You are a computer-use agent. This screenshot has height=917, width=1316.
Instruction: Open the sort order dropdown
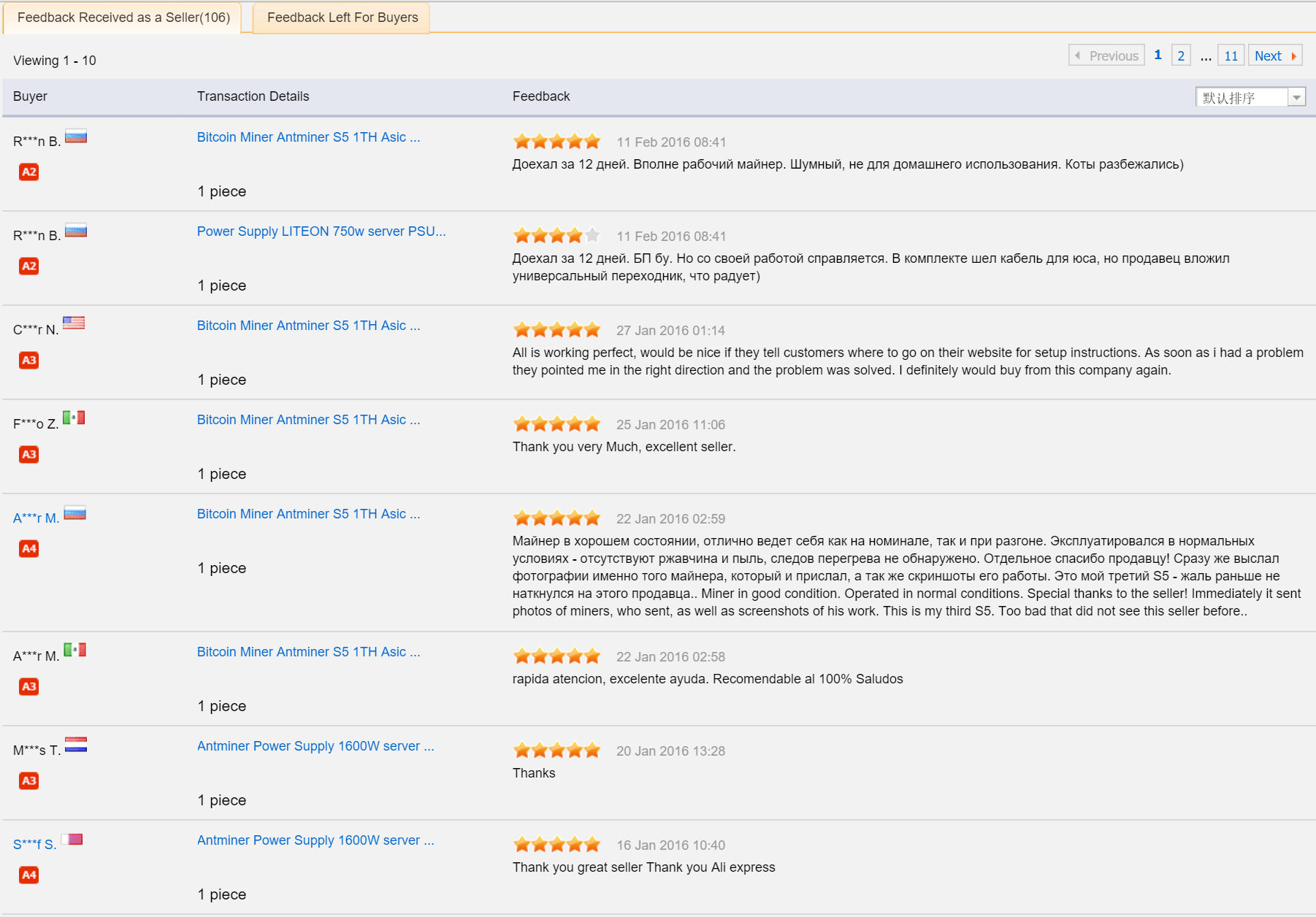(1250, 97)
